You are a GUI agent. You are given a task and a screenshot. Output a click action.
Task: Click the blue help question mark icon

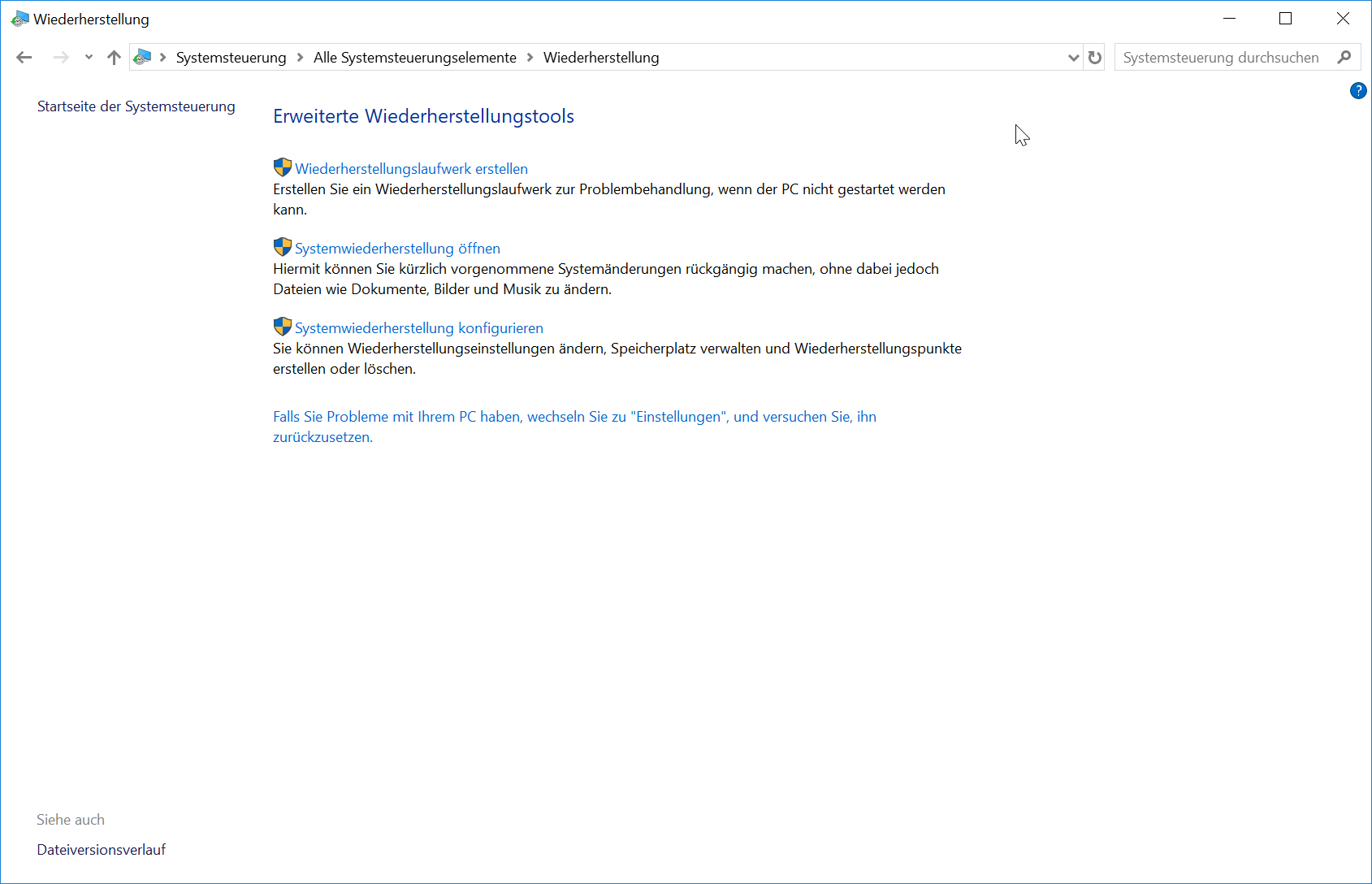pos(1358,91)
